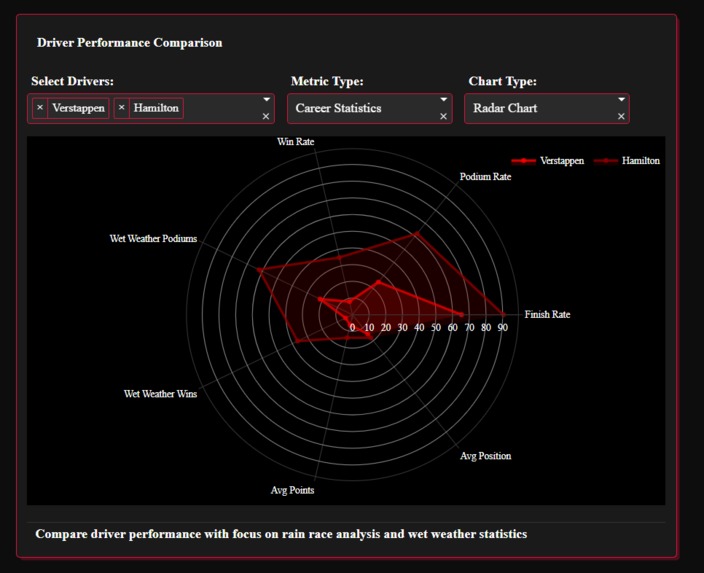The width and height of the screenshot is (704, 573).
Task: Clear the Career Statistics selection
Action: 444,116
